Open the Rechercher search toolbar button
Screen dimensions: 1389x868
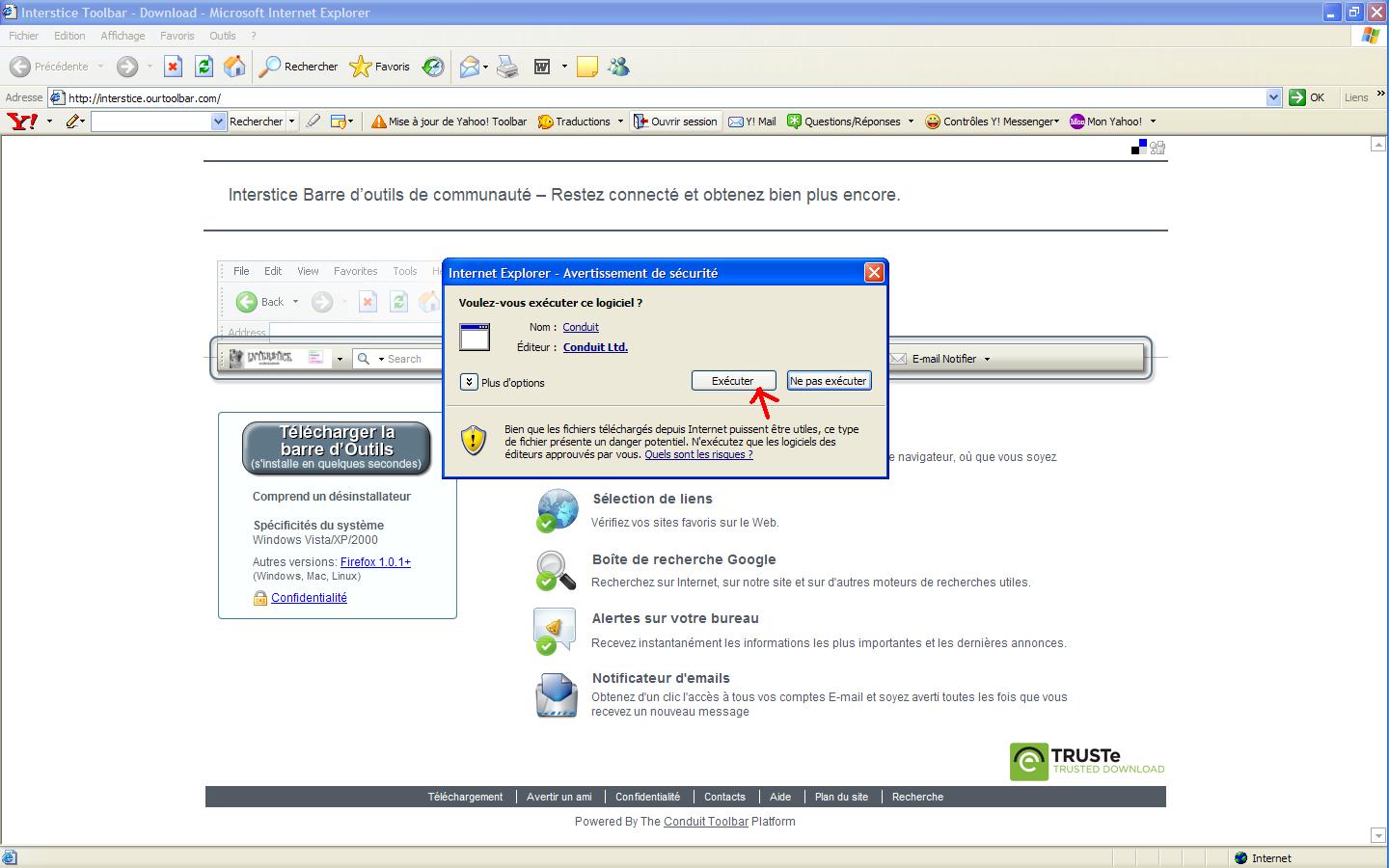coord(299,67)
